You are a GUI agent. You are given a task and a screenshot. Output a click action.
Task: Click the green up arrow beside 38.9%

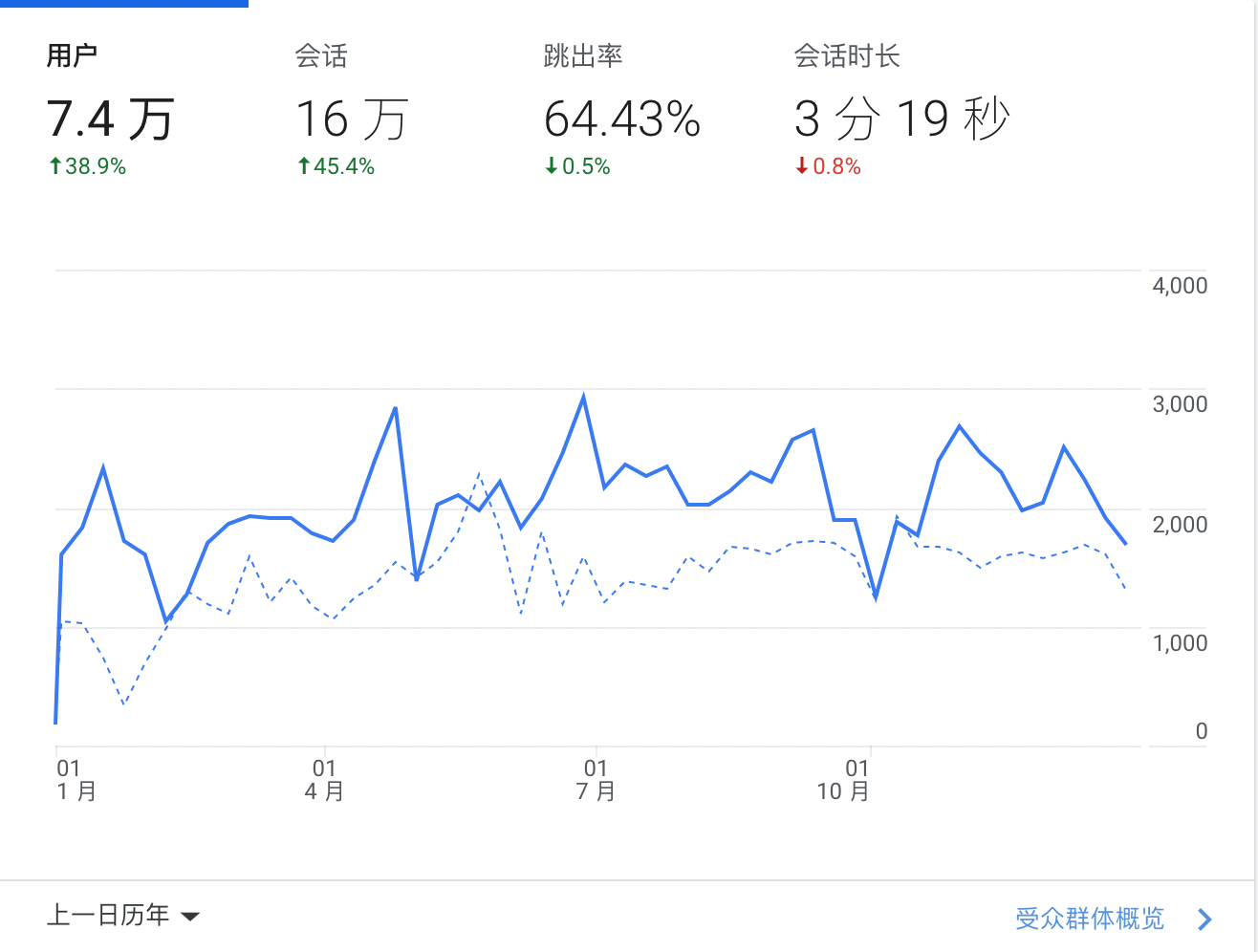point(55,166)
